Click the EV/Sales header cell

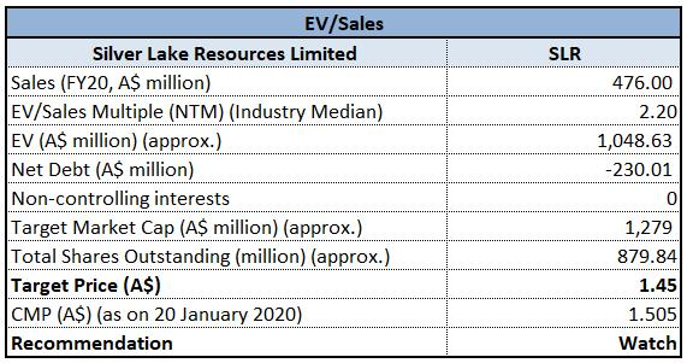(344, 23)
